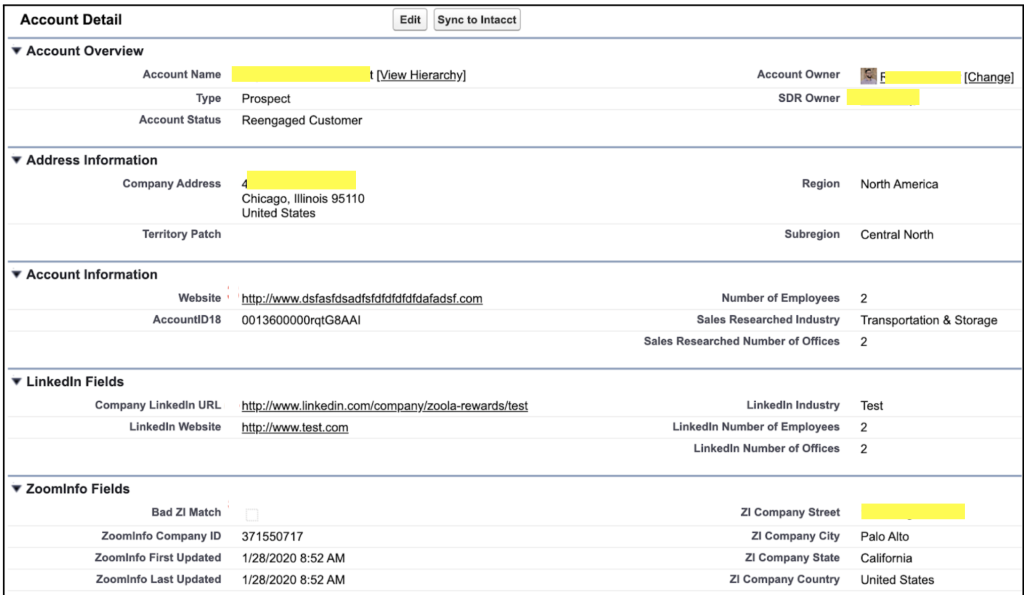1024x595 pixels.
Task: Select the AccountID18 value text
Action: (x=301, y=321)
